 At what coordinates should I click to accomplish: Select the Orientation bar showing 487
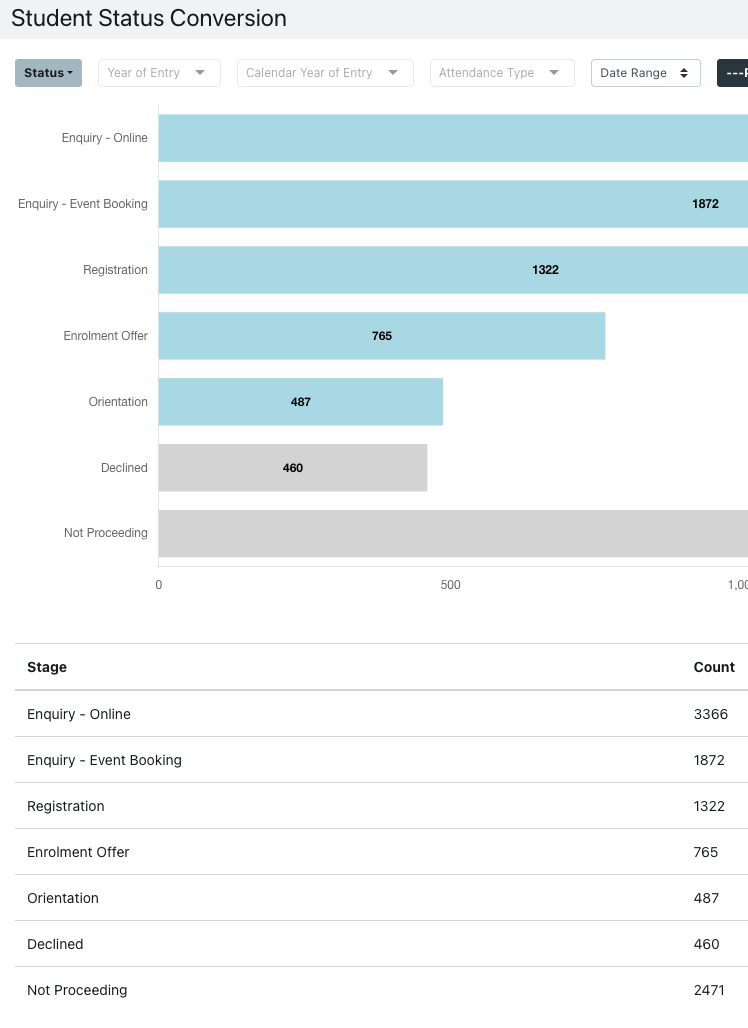click(300, 402)
